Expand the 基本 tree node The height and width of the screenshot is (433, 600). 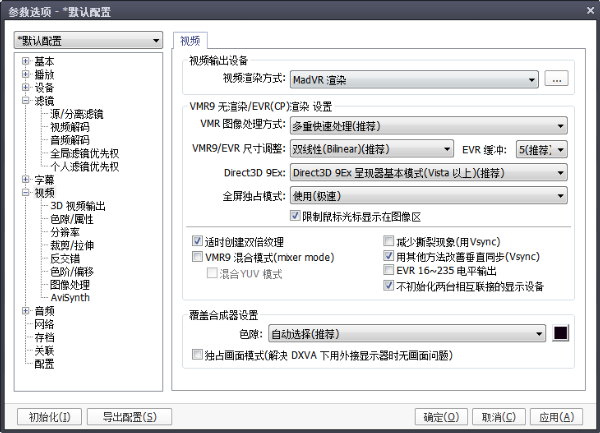(x=25, y=62)
